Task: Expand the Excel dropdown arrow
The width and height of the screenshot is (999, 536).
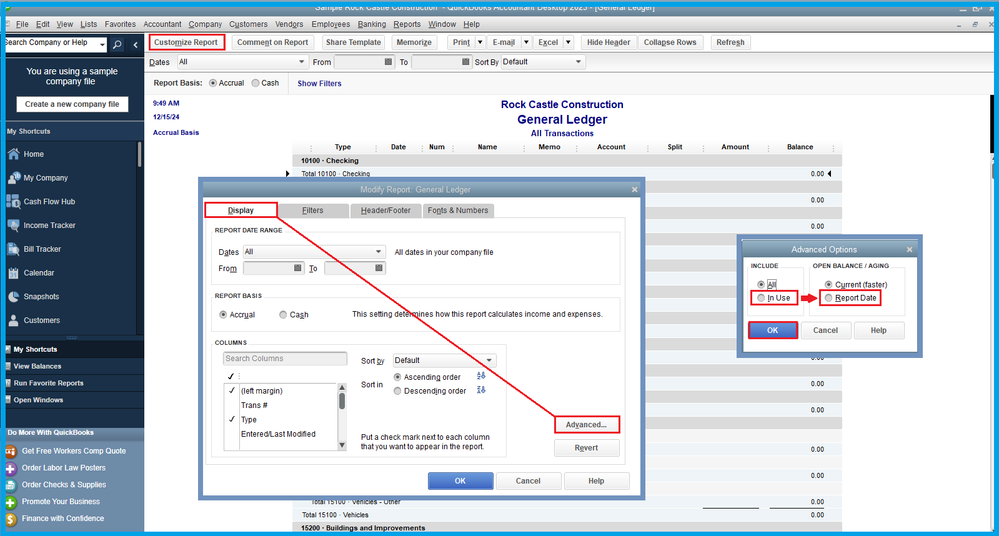Action: click(x=568, y=42)
